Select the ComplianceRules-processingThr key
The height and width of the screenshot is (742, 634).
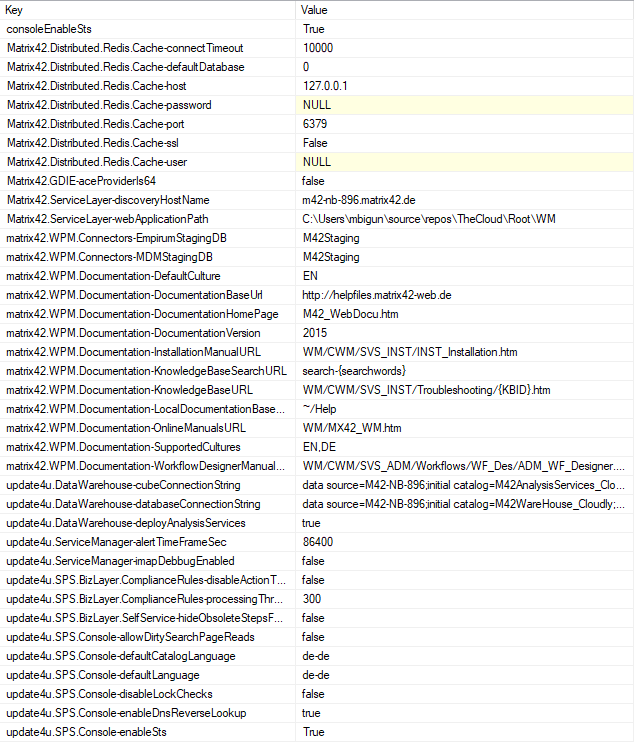(148, 599)
